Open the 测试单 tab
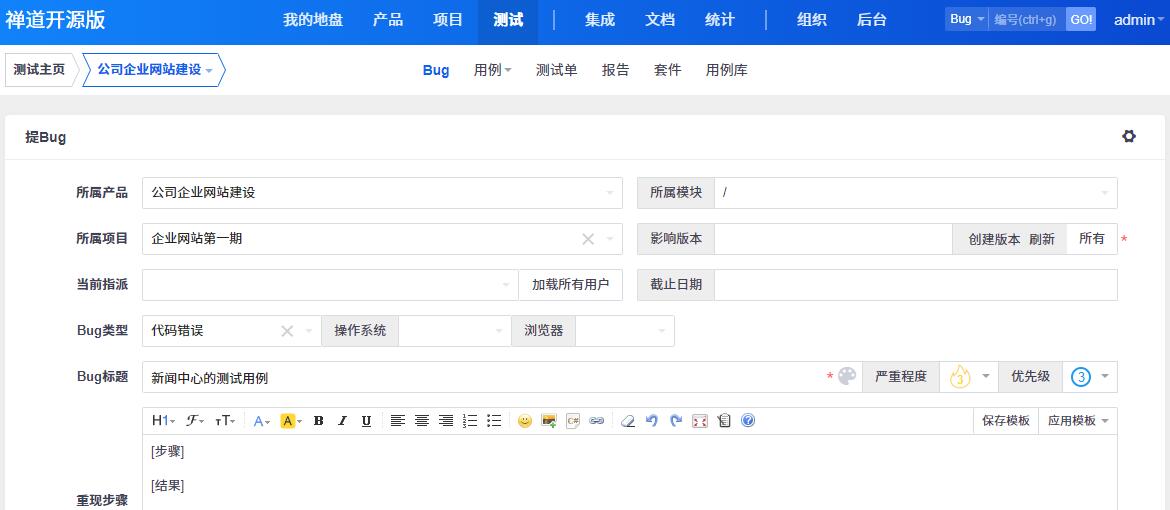The image size is (1170, 510). pyautogui.click(x=556, y=70)
